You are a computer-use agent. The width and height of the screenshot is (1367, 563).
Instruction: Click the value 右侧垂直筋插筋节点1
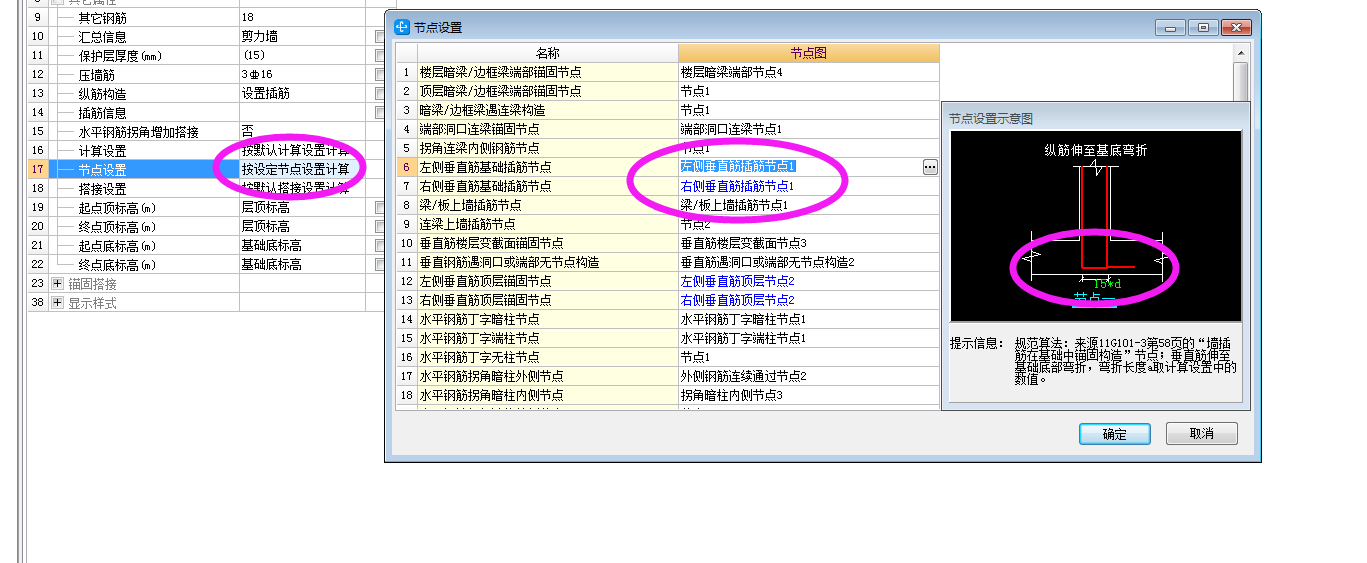pos(737,186)
